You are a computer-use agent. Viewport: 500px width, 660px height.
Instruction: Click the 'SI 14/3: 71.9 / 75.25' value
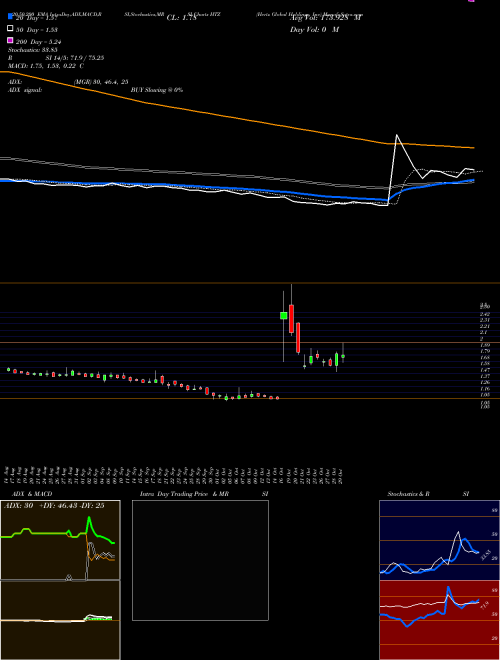click(74, 58)
